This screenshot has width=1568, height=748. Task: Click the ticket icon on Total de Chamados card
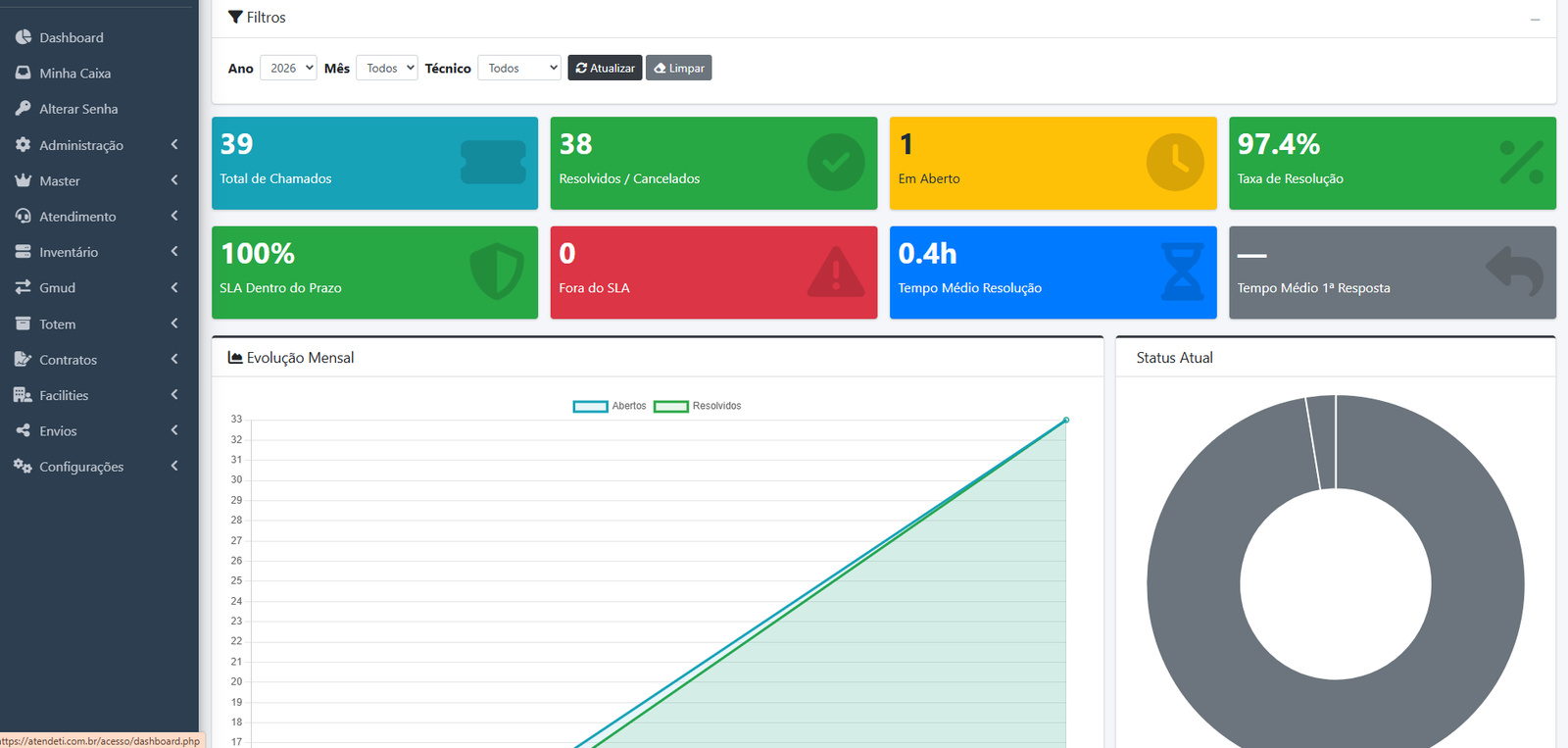click(x=494, y=163)
